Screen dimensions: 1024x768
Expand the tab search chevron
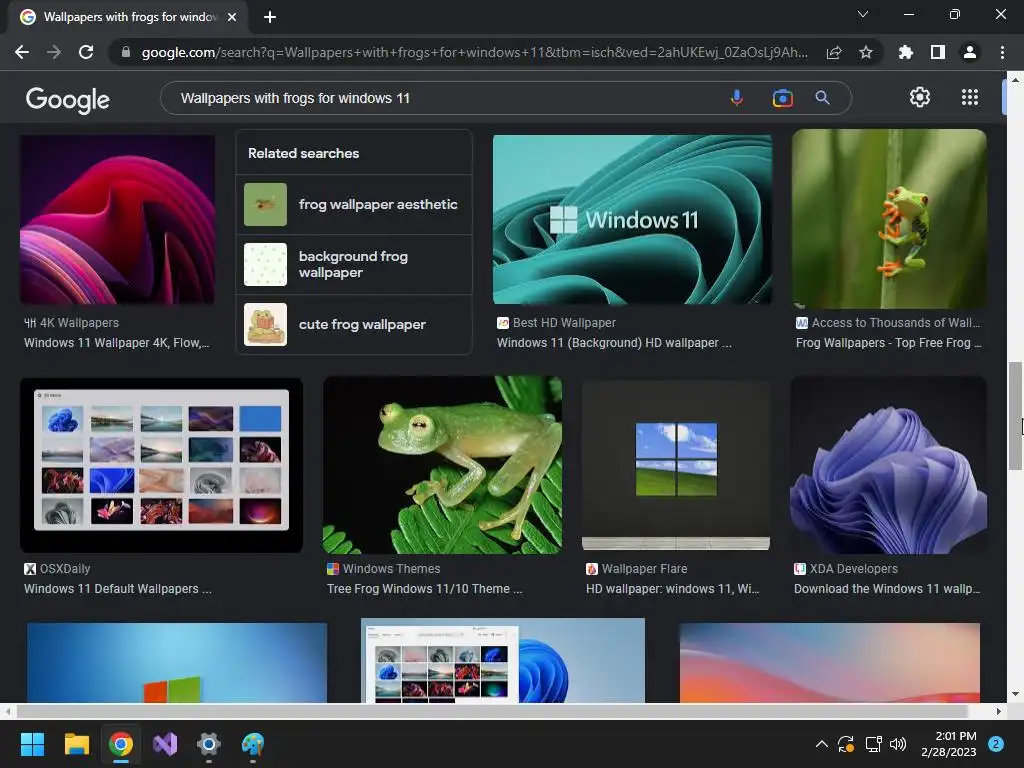[x=863, y=14]
